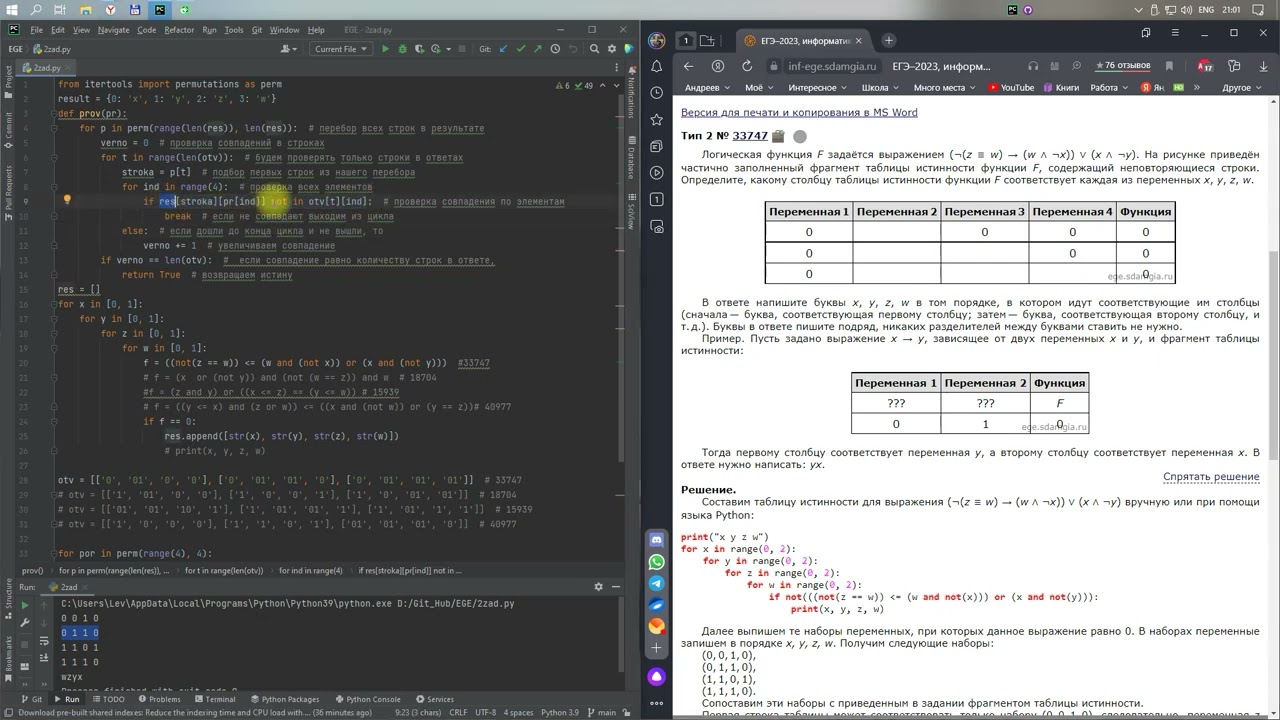Open Telegram in browser sidebar
This screenshot has height=720, width=1280.
pyautogui.click(x=657, y=583)
